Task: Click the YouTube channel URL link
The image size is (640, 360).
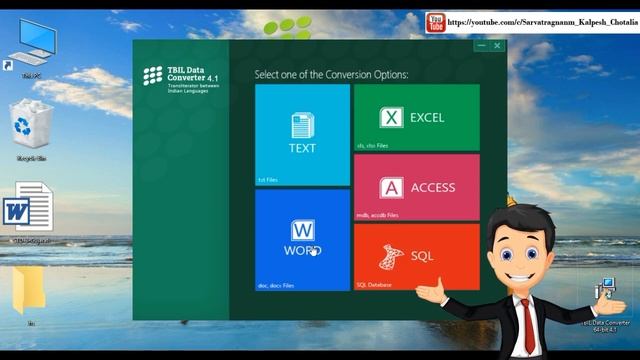Action: pos(542,22)
